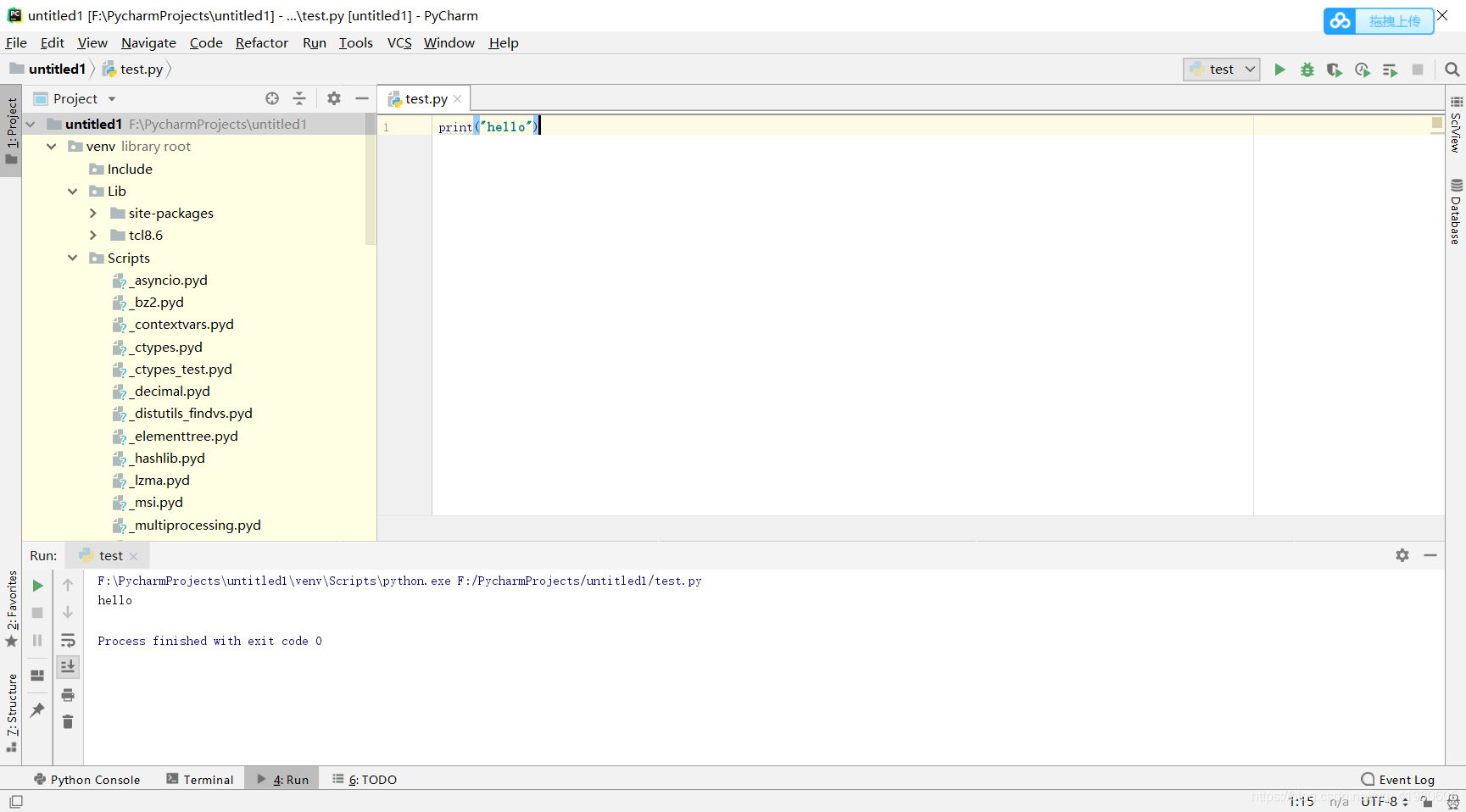This screenshot has height=812, width=1466.
Task: Minimize the Run tool window
Action: [x=1430, y=555]
